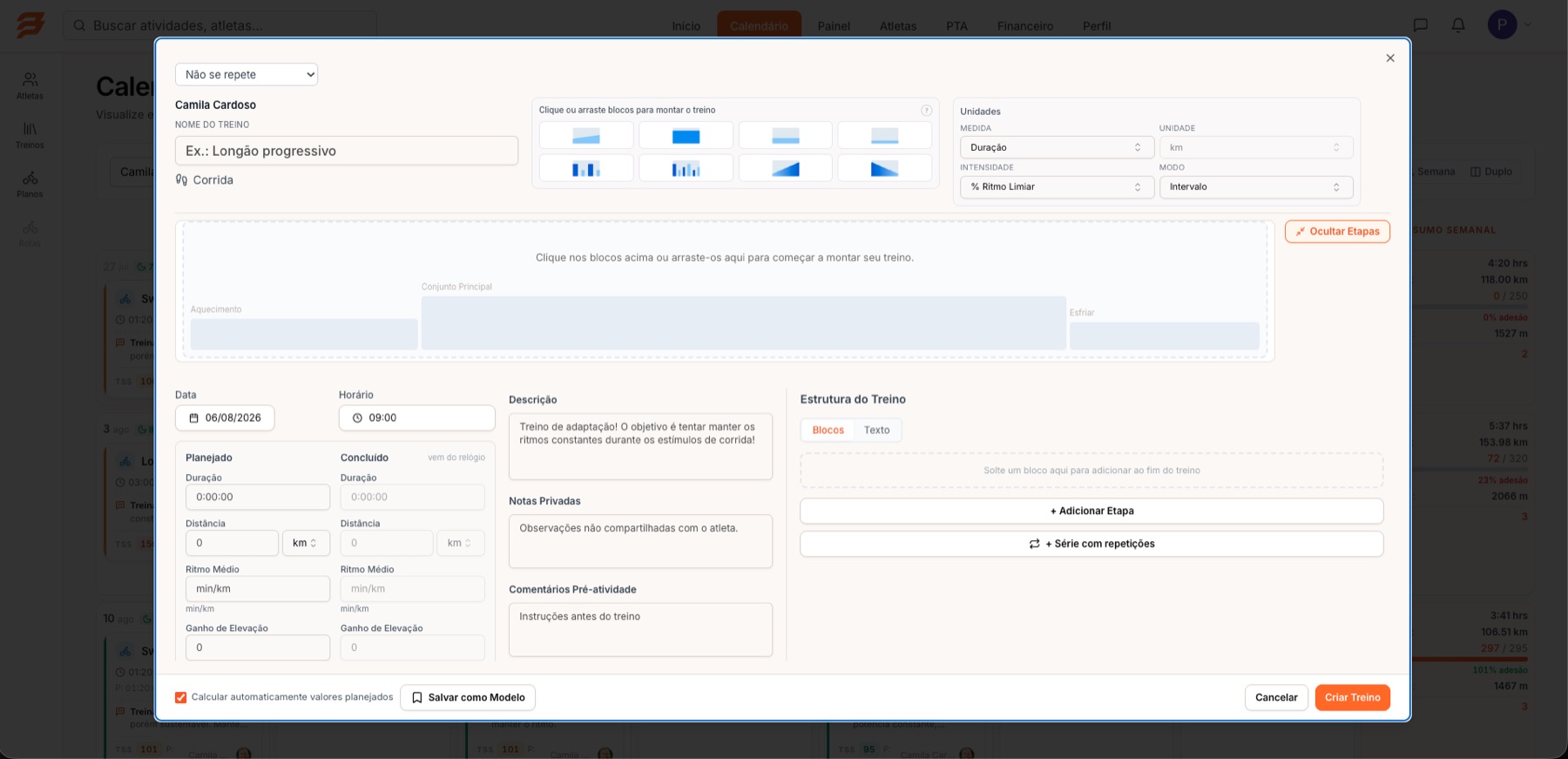Switch to the Texto tab
This screenshot has width=1568, height=759.
tap(876, 430)
